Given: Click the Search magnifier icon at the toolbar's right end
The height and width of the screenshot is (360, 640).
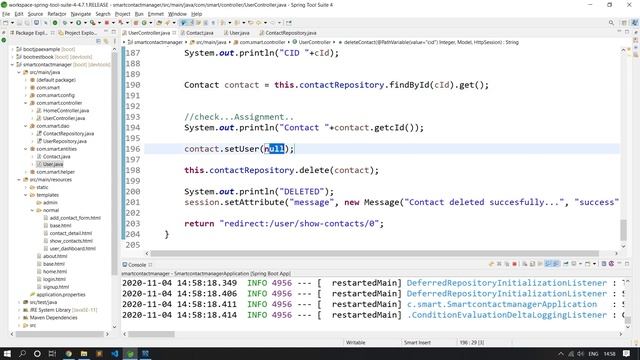Looking at the screenshot, I should 611,23.
